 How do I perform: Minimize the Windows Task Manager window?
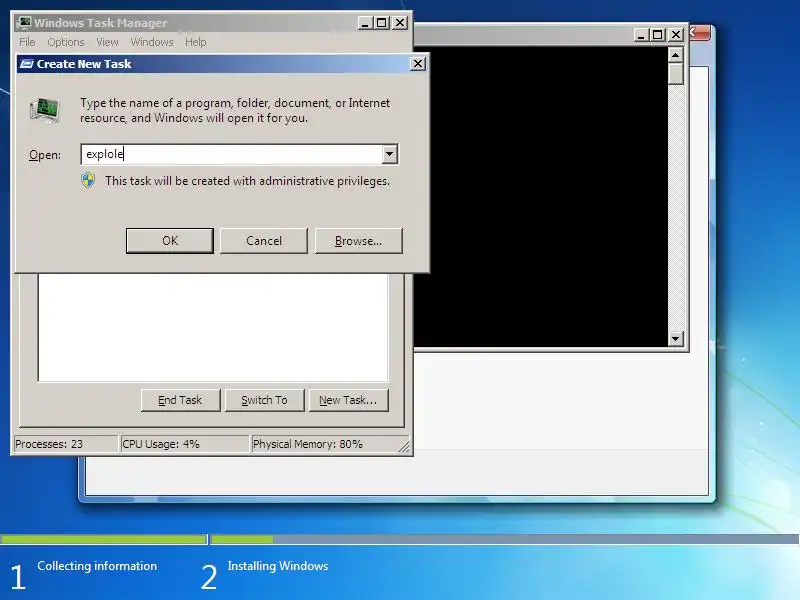(x=365, y=22)
